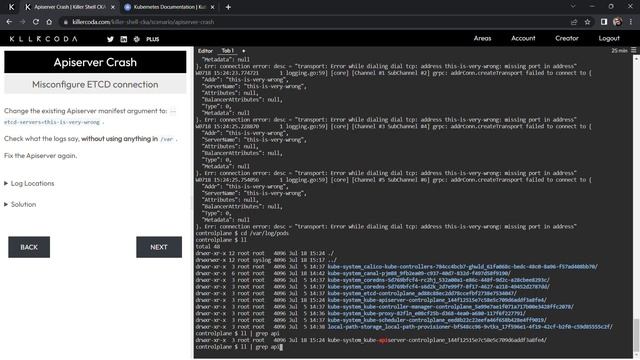Open the LinkedIn icon in the header

coord(124,39)
